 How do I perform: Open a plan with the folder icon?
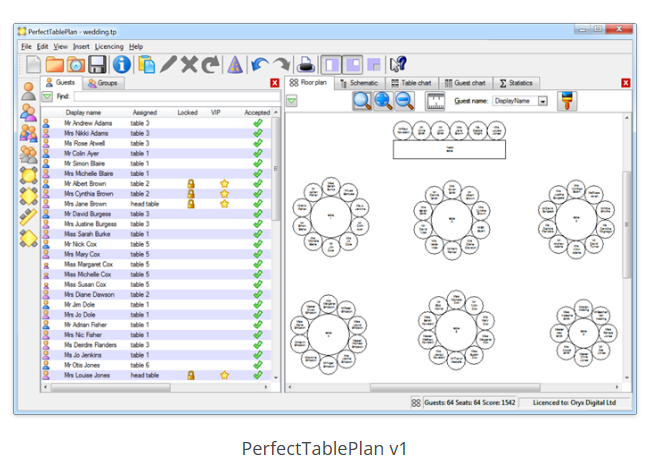[x=54, y=65]
